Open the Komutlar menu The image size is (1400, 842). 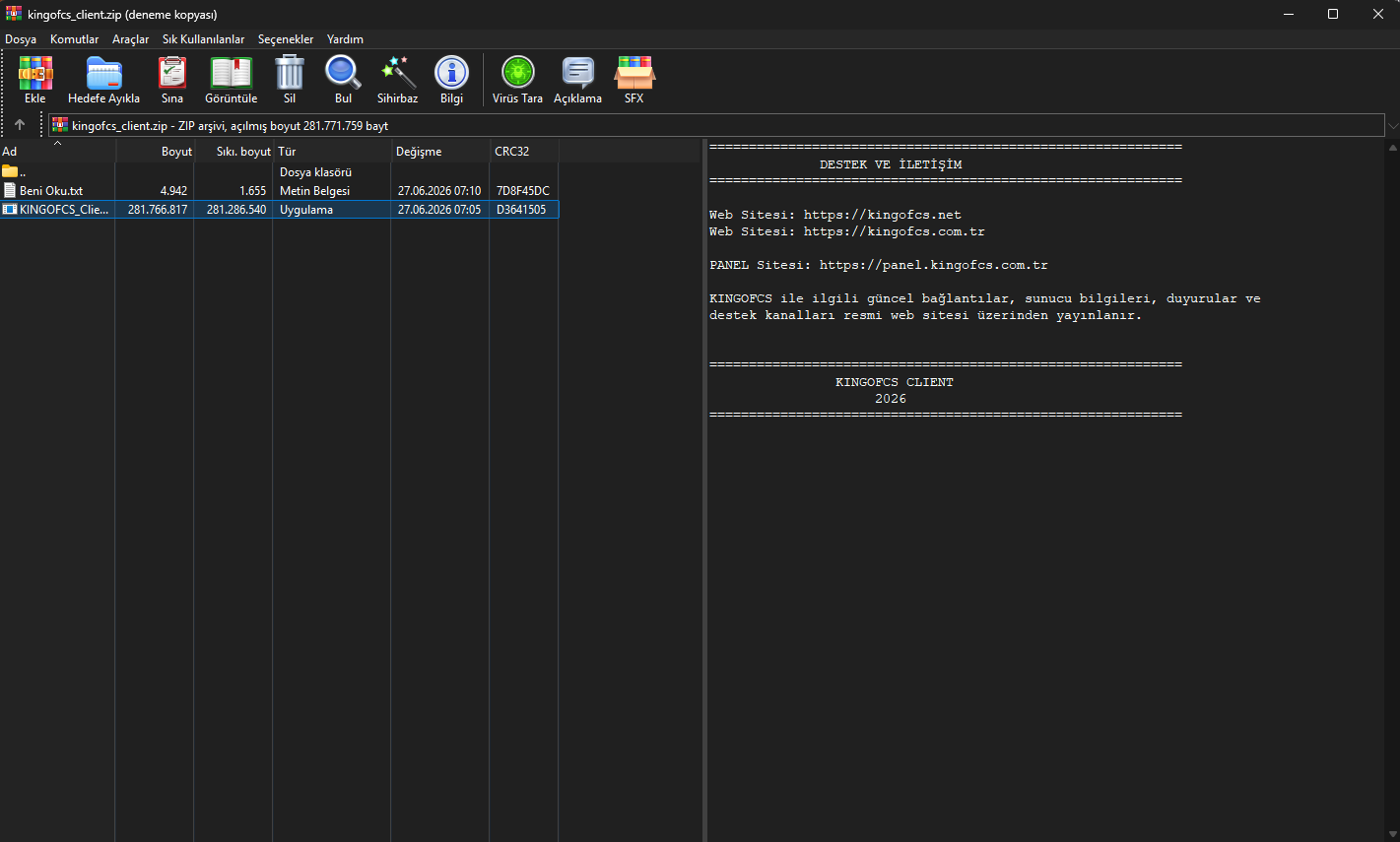pyautogui.click(x=75, y=39)
